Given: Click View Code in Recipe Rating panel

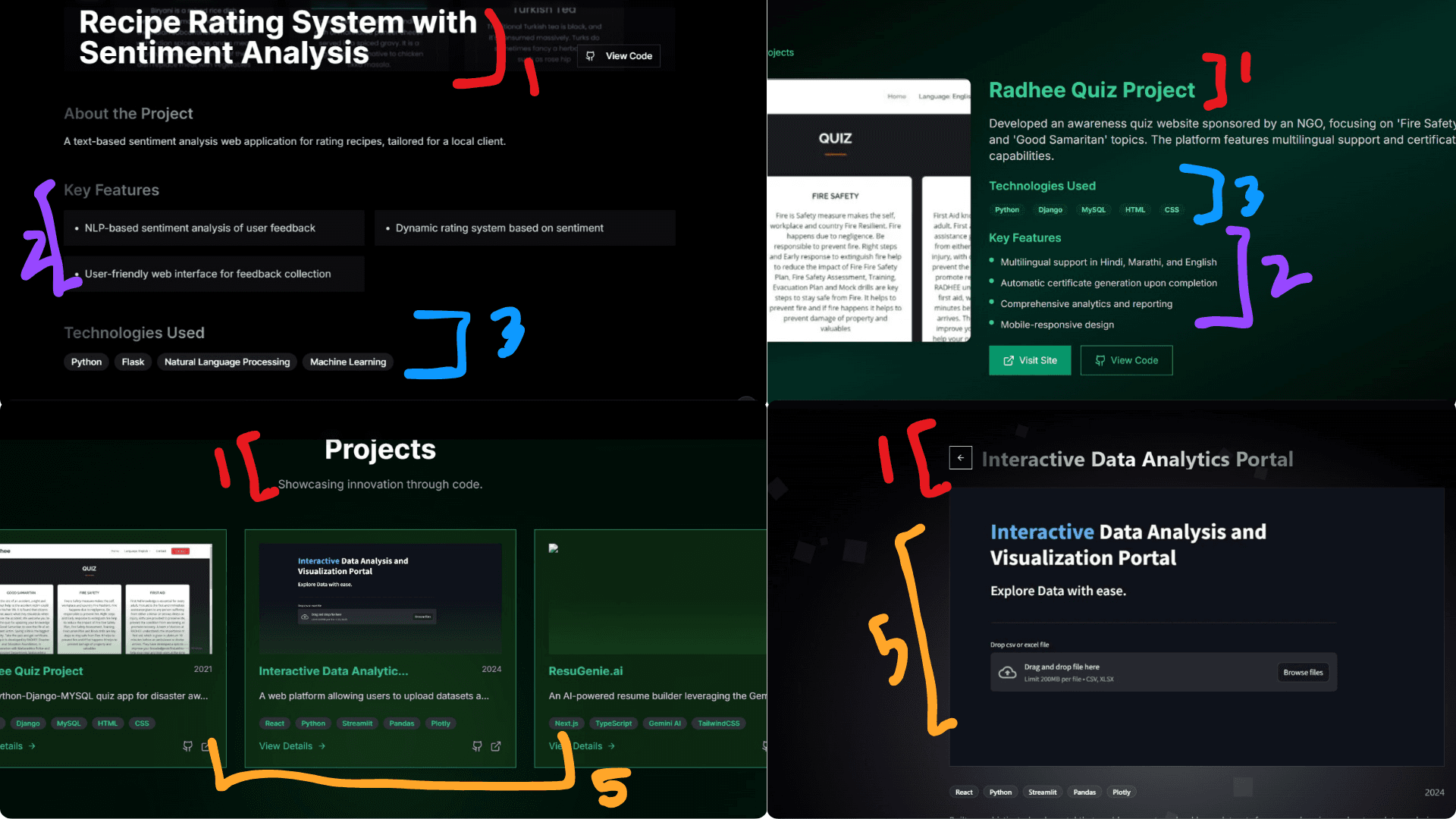Looking at the screenshot, I should click(619, 56).
